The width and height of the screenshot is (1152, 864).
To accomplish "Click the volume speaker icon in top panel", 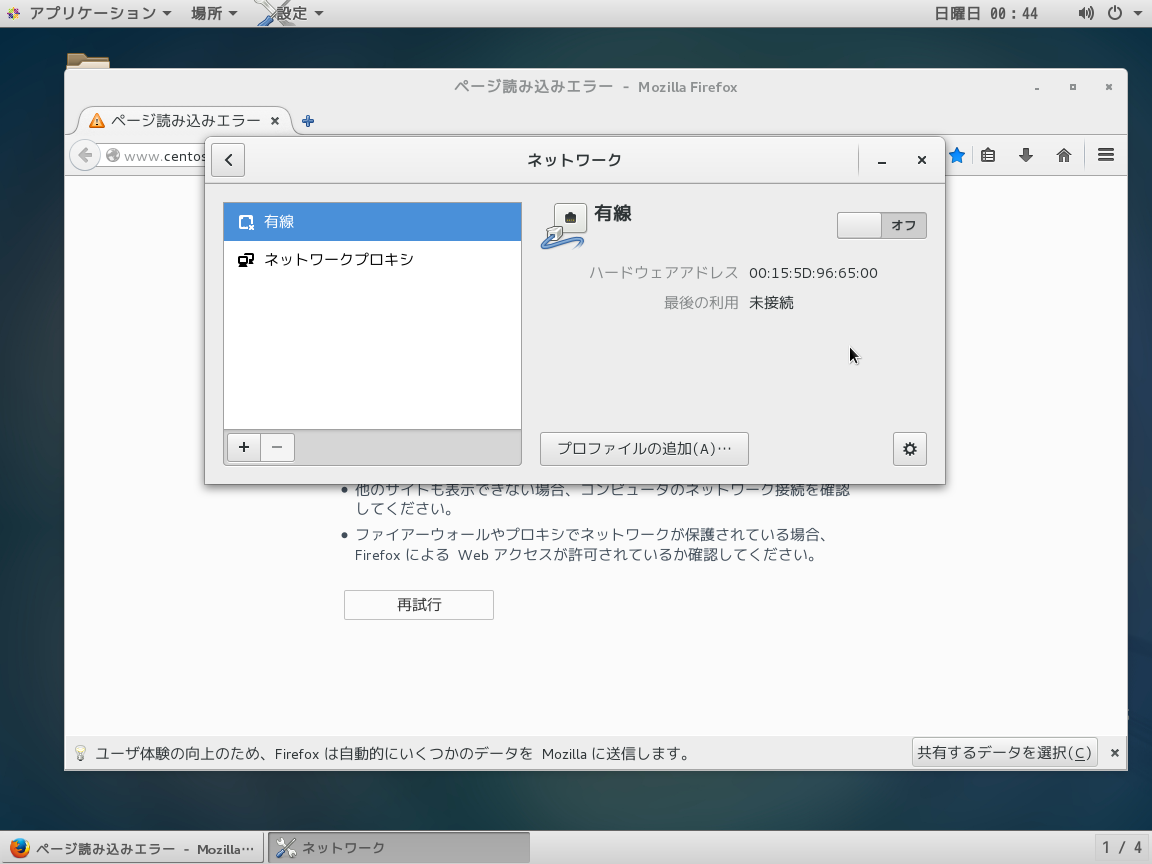I will tap(1086, 13).
